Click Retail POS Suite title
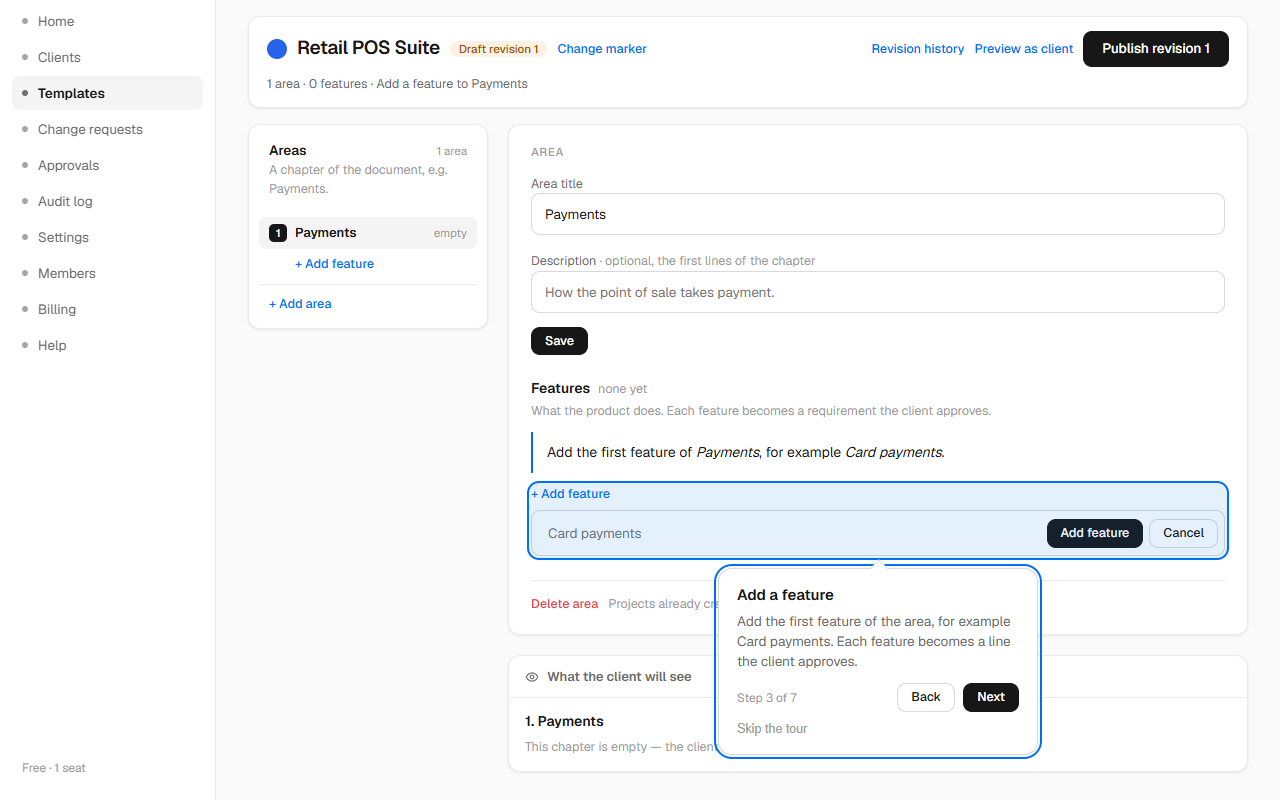This screenshot has height=800, width=1280. [368, 48]
